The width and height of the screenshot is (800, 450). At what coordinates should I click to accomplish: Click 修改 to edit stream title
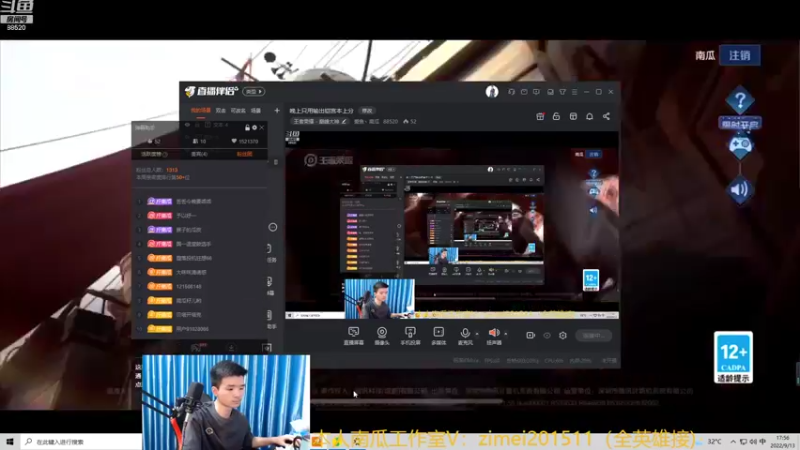[367, 111]
